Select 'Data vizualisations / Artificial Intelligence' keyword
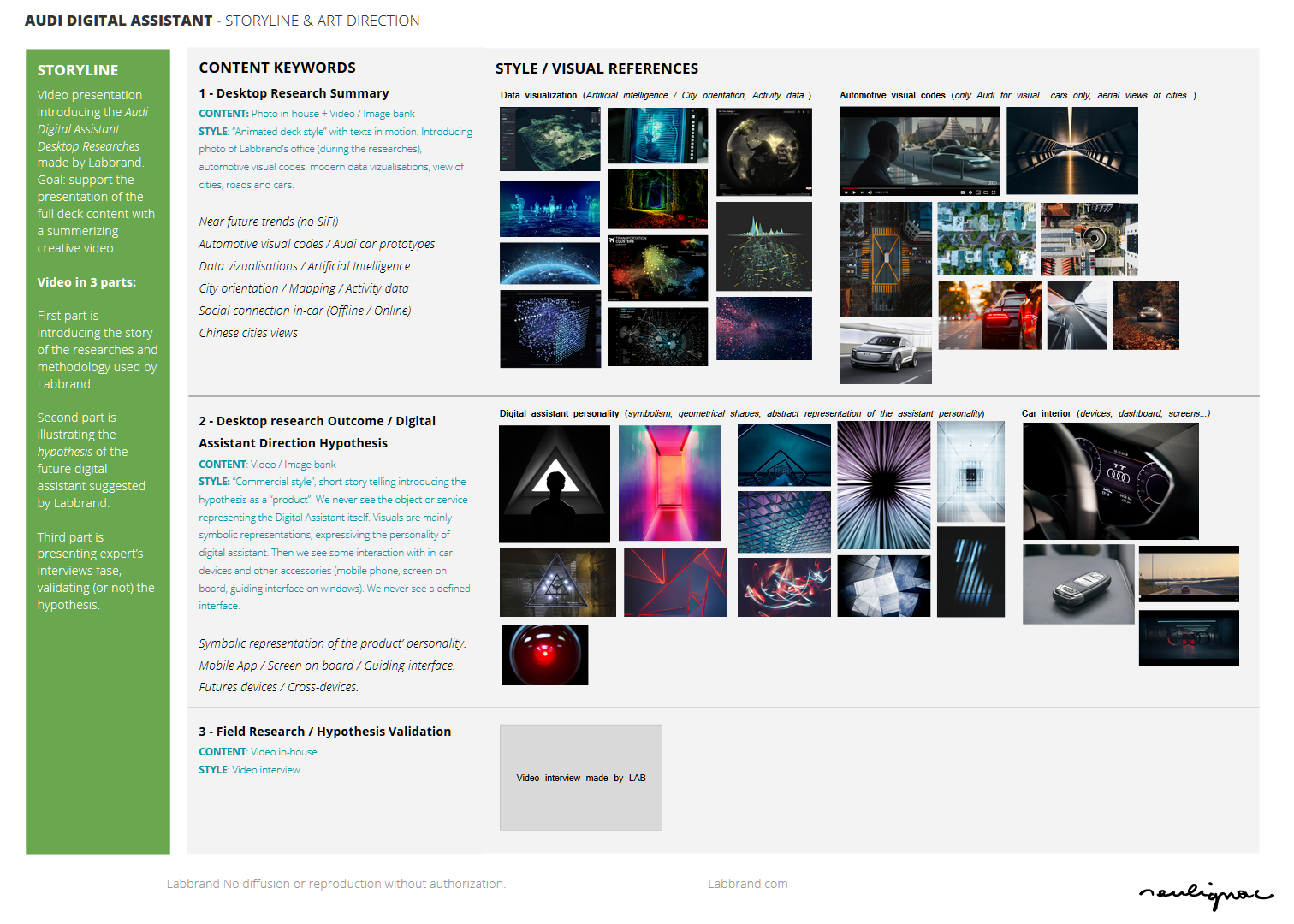The height and width of the screenshot is (924, 1294). coord(305,266)
